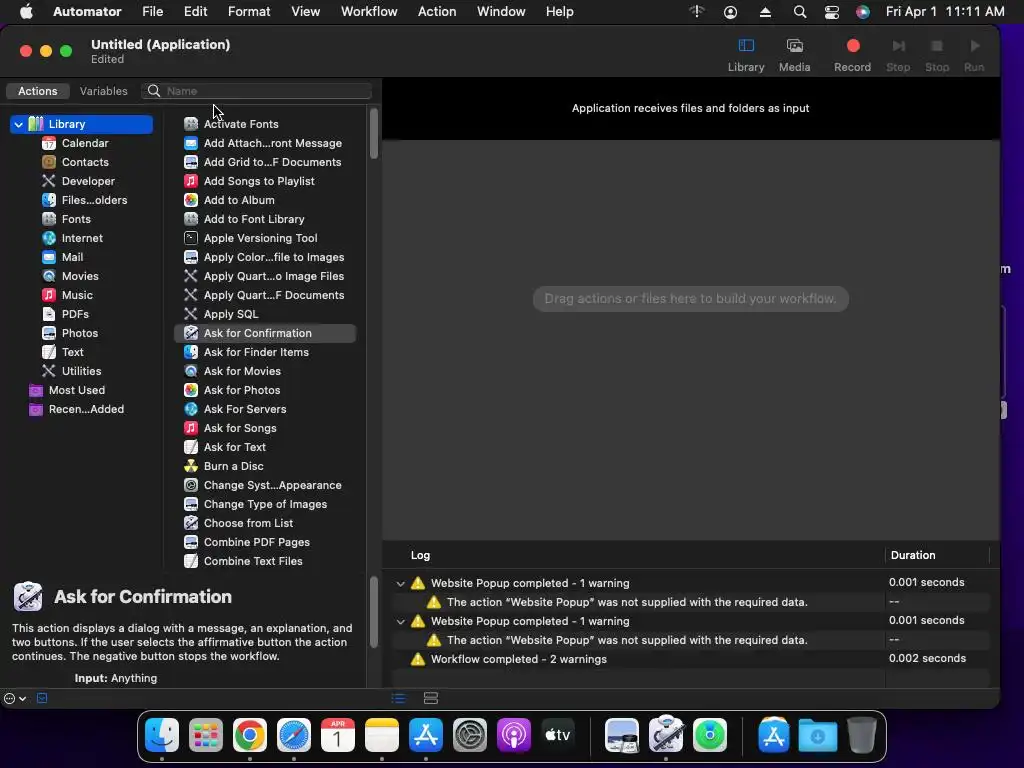1024x768 pixels.
Task: Collapse second Website Popup log entry
Action: 400,621
